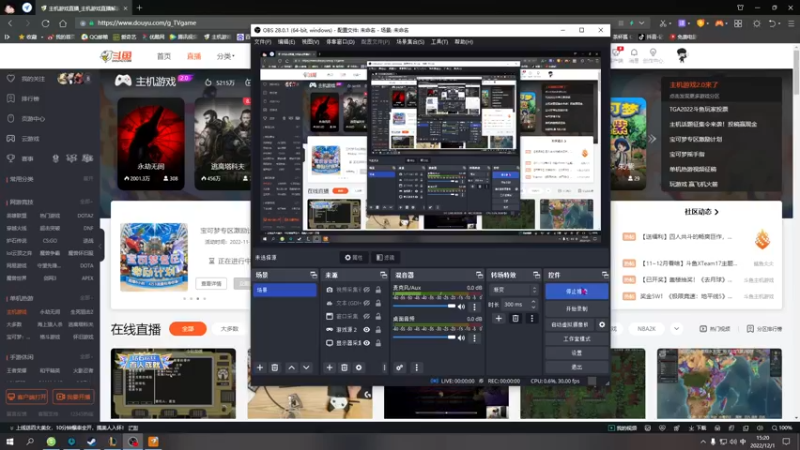
Task: Move scene down with the down arrow
Action: 306,367
